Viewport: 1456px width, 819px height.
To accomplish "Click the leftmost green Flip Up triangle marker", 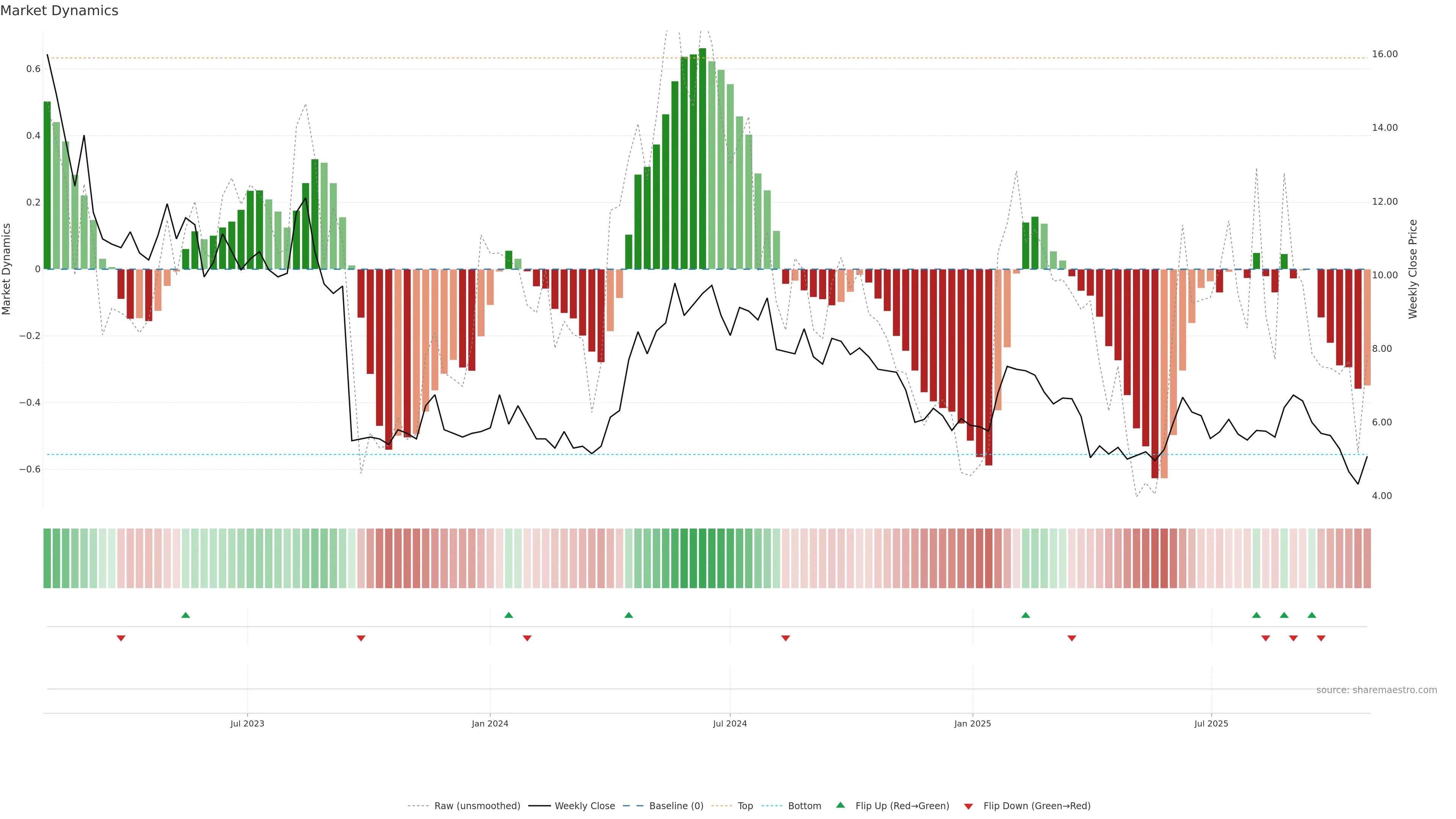I will point(185,615).
